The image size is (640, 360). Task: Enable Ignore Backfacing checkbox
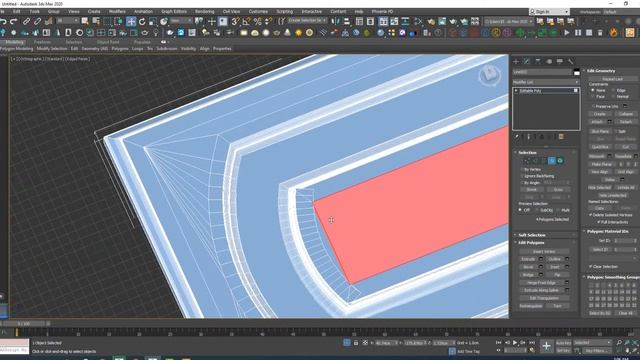coord(522,176)
